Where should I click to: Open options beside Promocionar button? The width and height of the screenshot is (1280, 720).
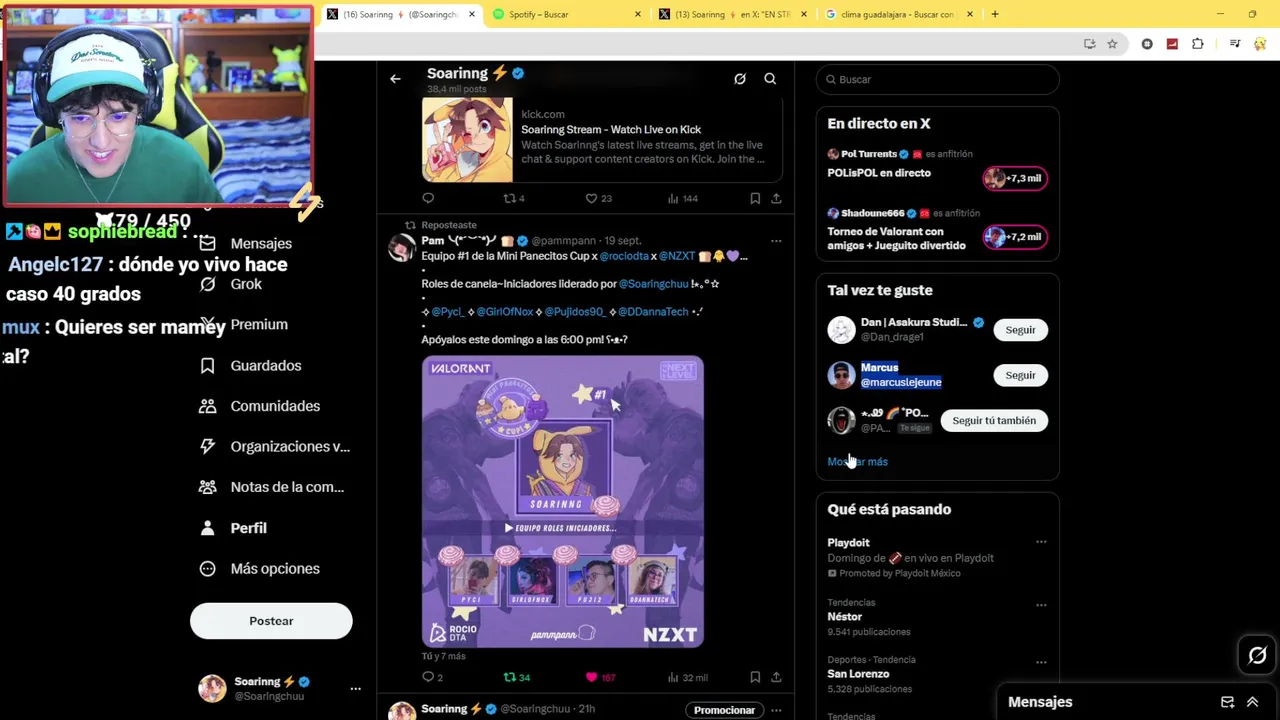(776, 710)
